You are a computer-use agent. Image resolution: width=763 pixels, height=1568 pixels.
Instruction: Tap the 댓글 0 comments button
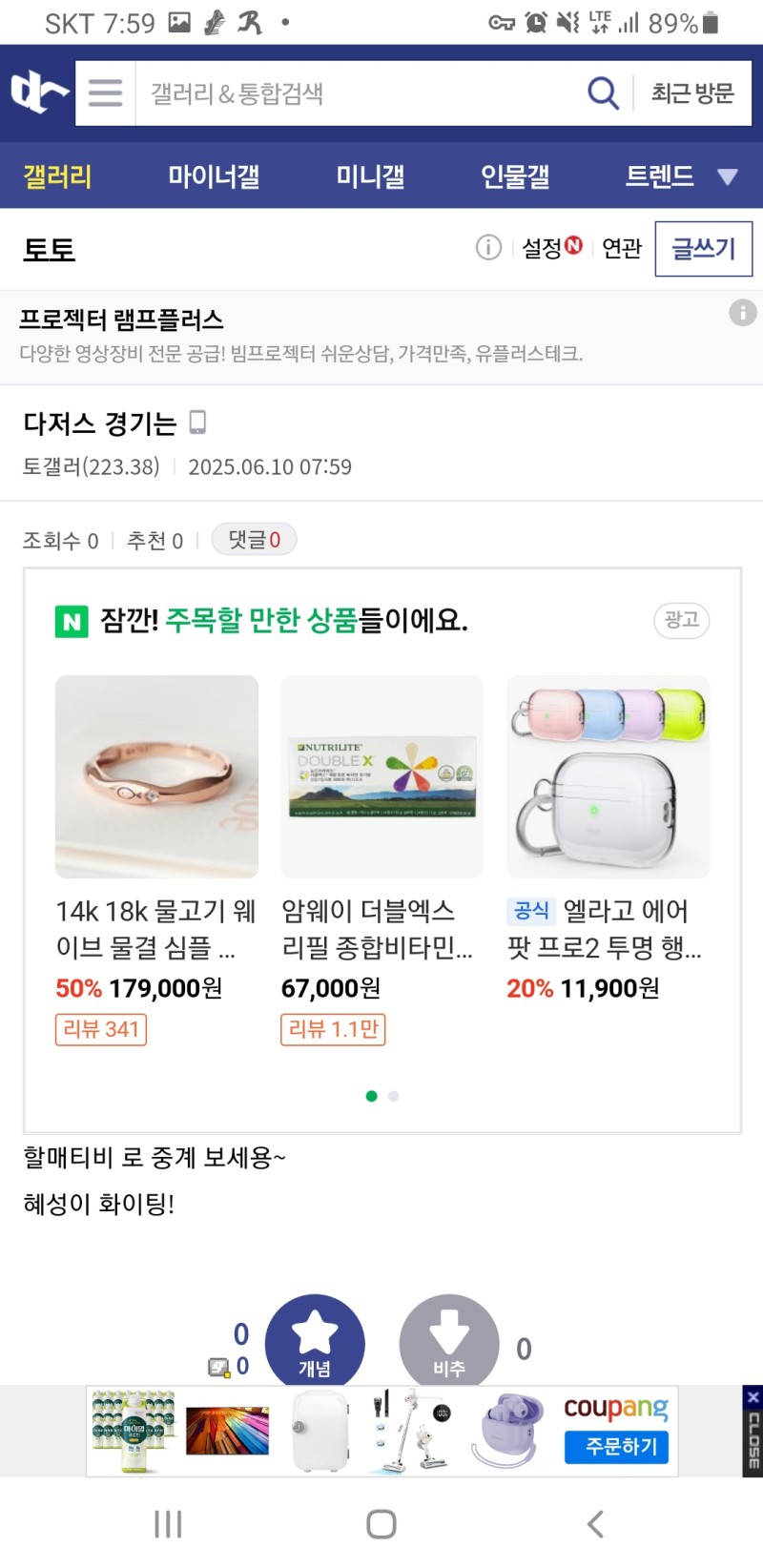[x=254, y=540]
